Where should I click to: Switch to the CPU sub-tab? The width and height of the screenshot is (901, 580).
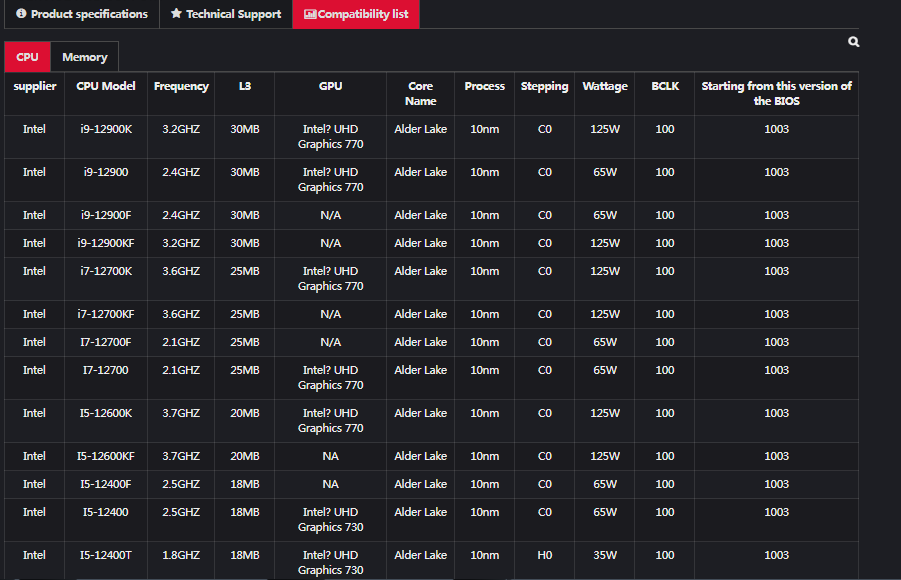27,57
